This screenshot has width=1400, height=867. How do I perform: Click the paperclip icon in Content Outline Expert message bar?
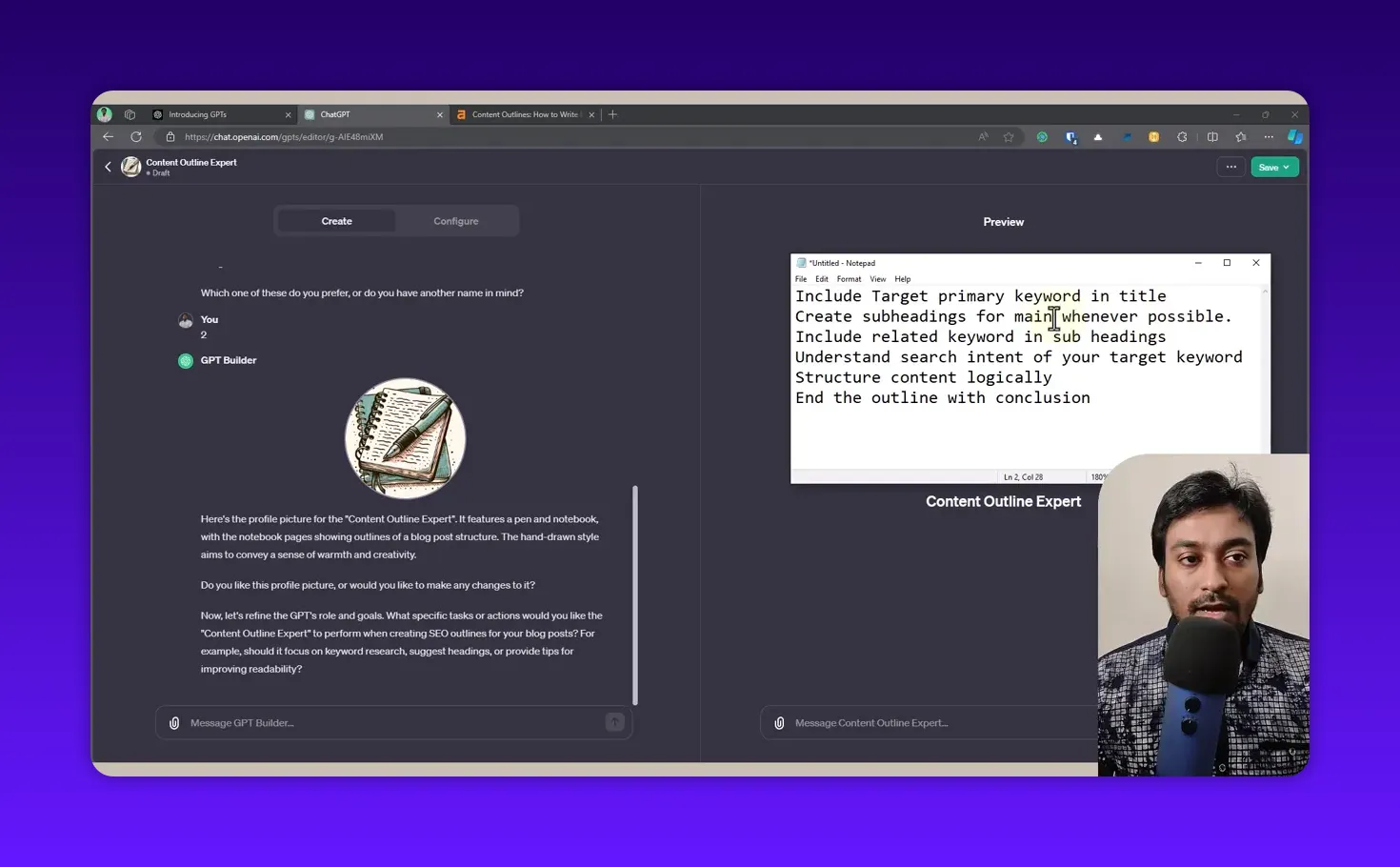pos(779,722)
